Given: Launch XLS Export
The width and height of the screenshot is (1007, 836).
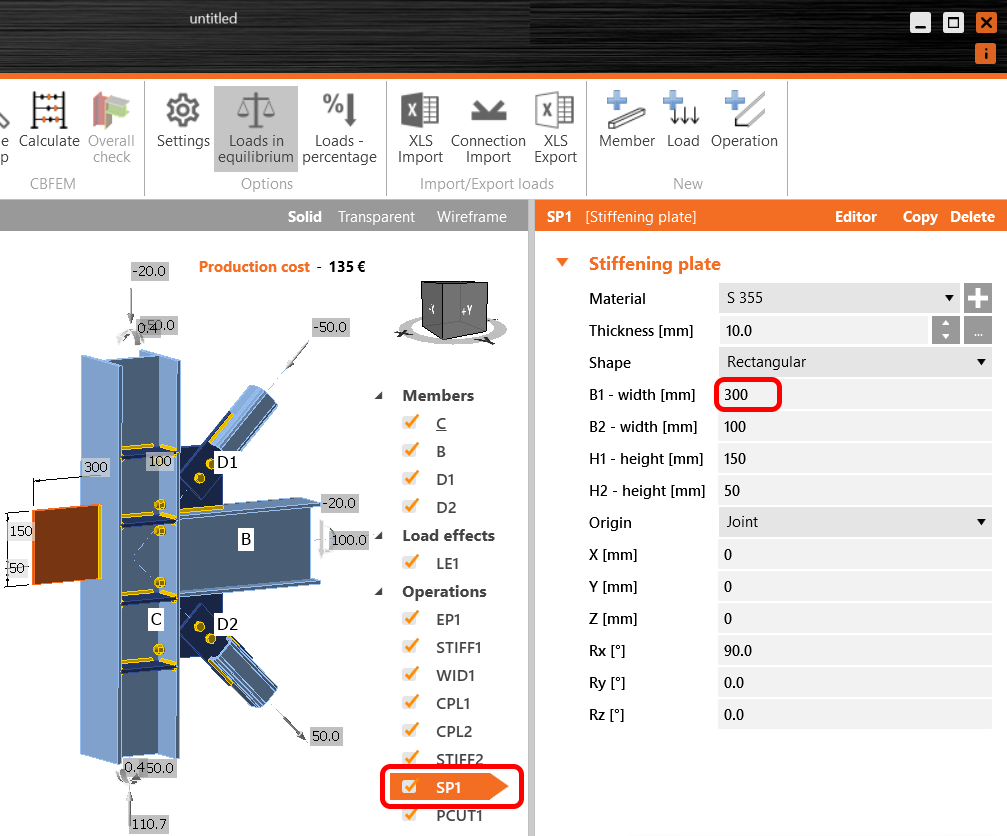Looking at the screenshot, I should click(555, 120).
